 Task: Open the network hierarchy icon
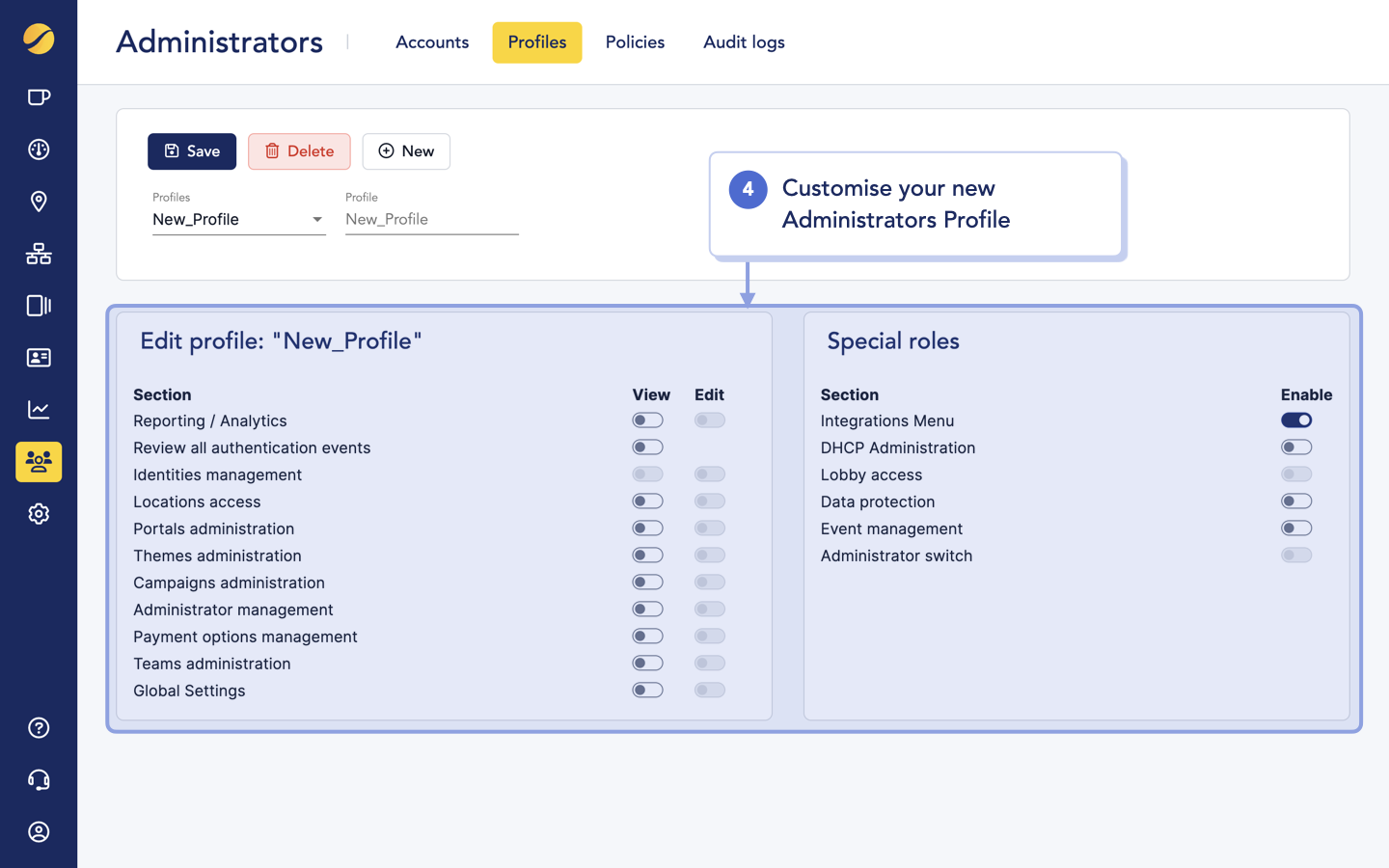pyautogui.click(x=39, y=254)
